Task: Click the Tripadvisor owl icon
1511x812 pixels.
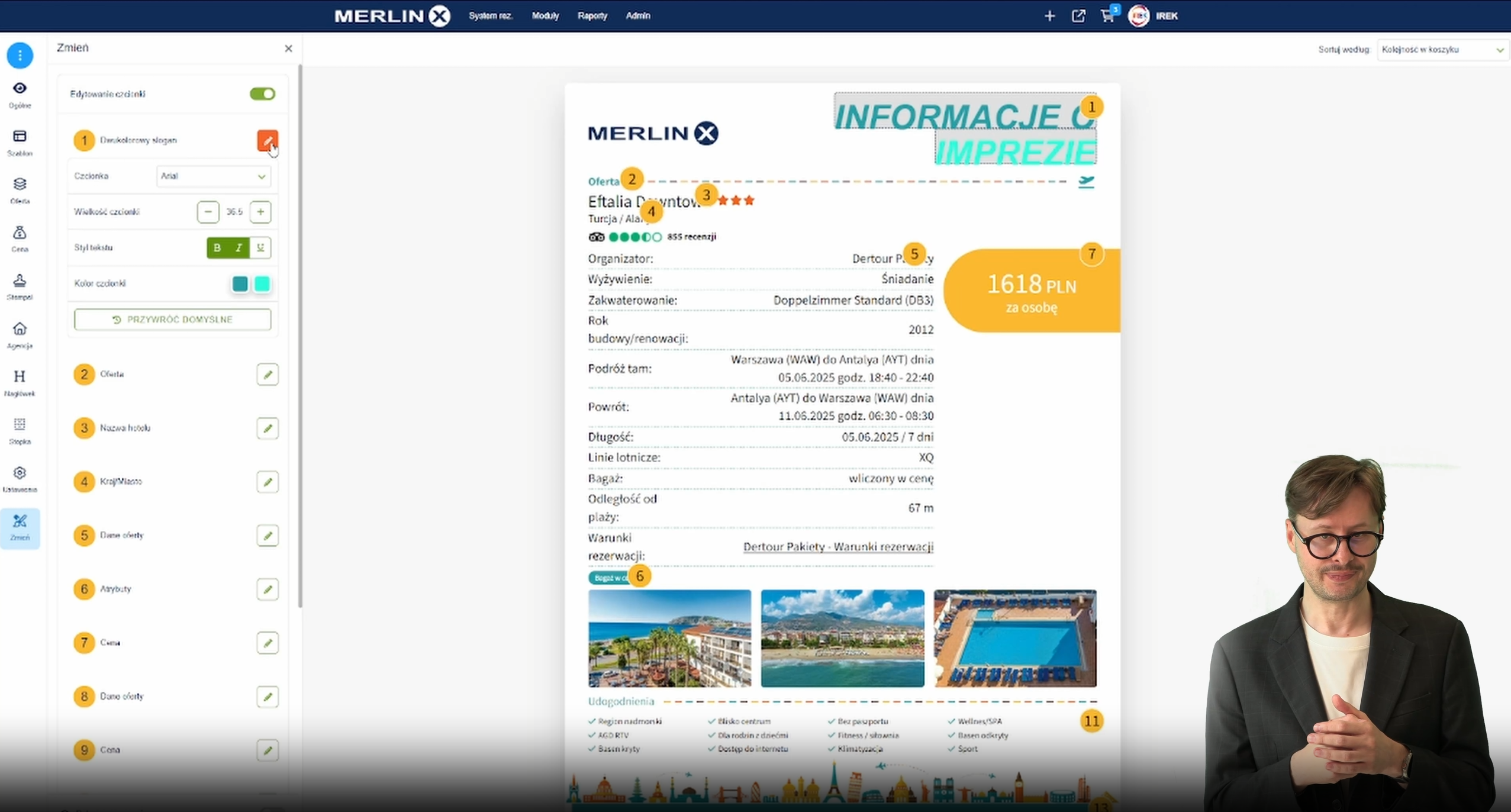Action: pos(596,237)
